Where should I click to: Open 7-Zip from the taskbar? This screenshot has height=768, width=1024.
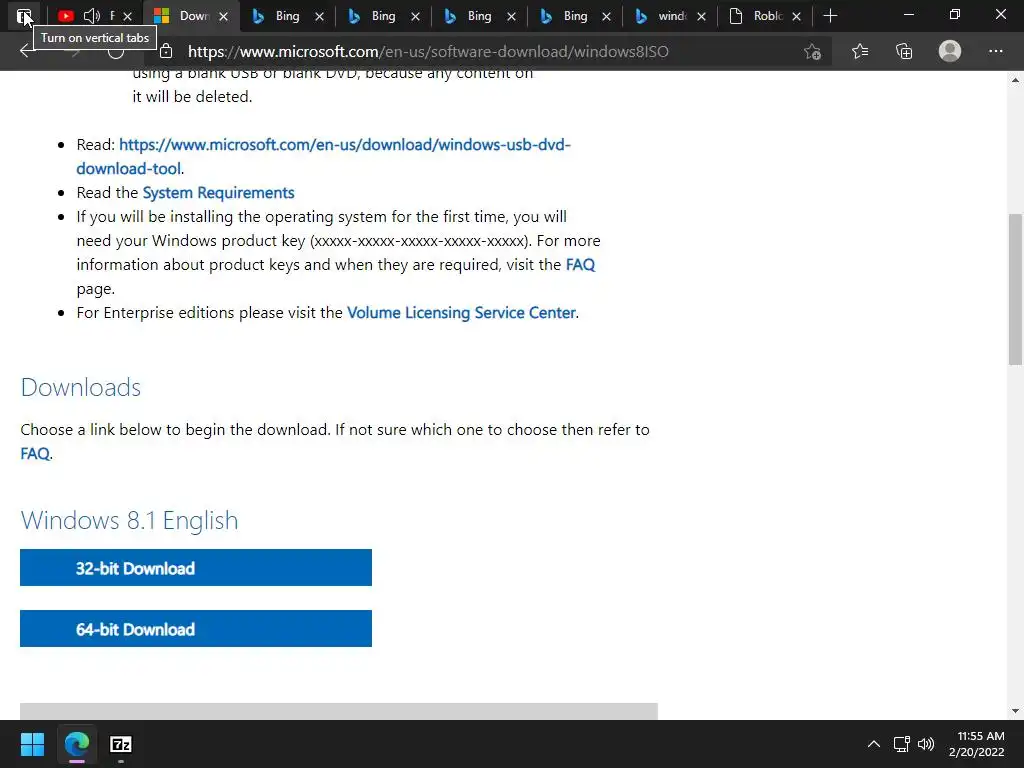(121, 744)
